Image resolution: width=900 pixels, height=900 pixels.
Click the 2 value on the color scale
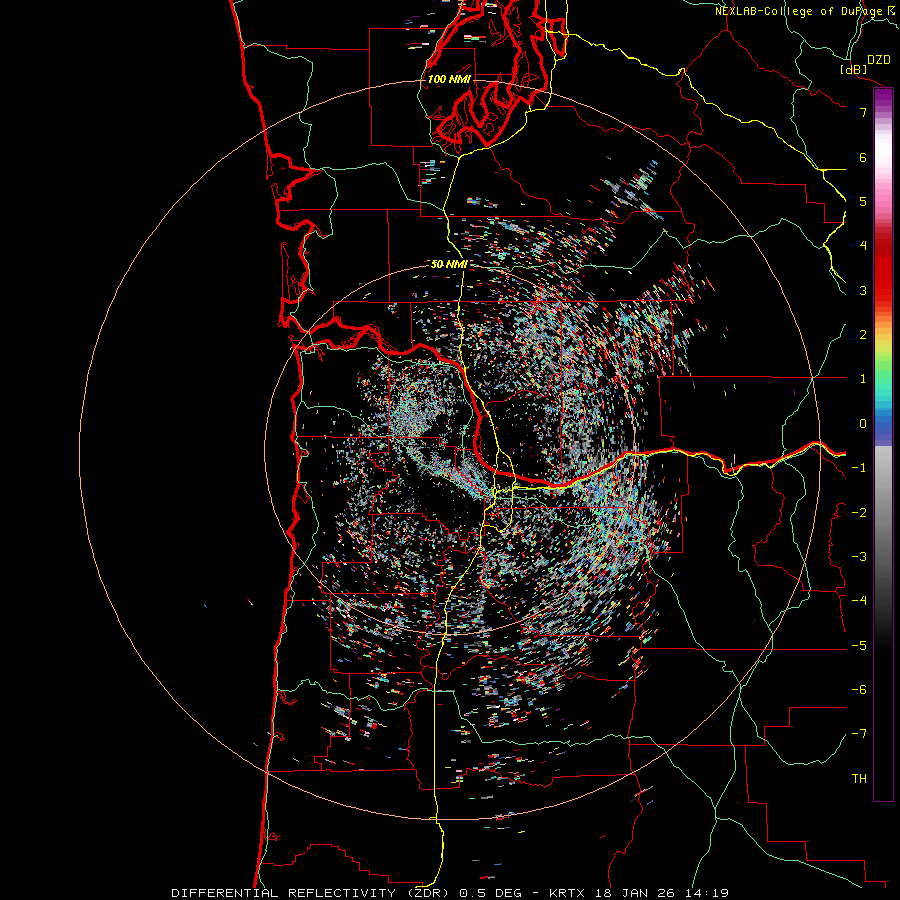pos(863,335)
